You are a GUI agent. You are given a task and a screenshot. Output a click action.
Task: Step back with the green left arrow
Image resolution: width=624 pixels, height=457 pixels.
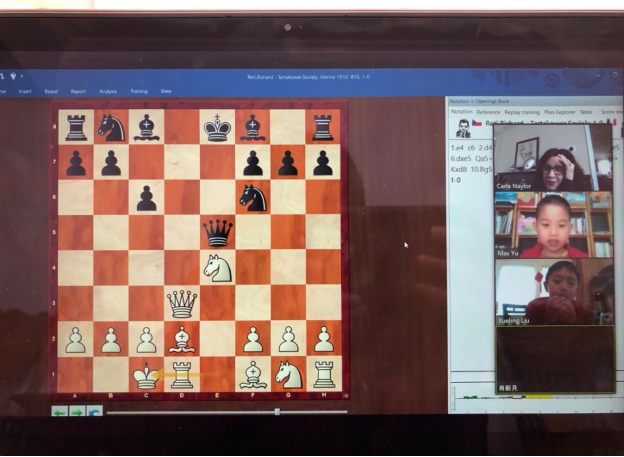(59, 412)
